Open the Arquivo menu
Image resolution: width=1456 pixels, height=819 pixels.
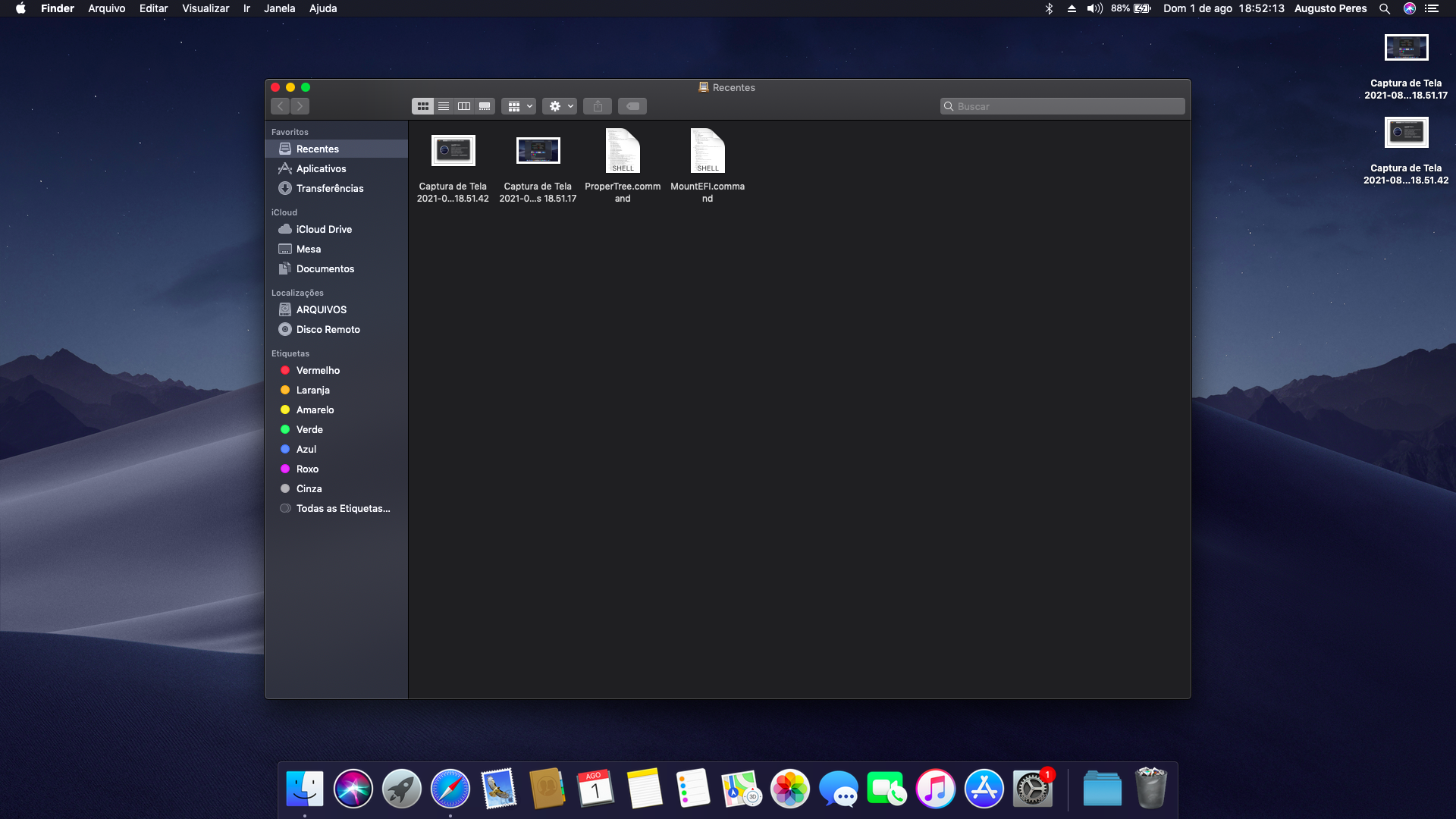pos(106,8)
